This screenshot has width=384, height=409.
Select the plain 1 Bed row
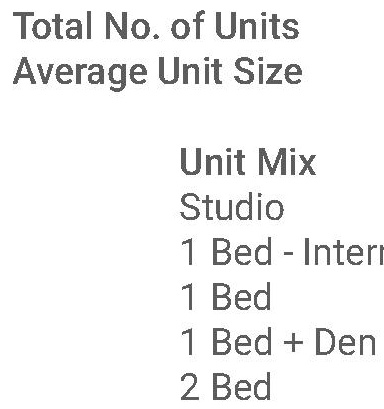coord(226,297)
